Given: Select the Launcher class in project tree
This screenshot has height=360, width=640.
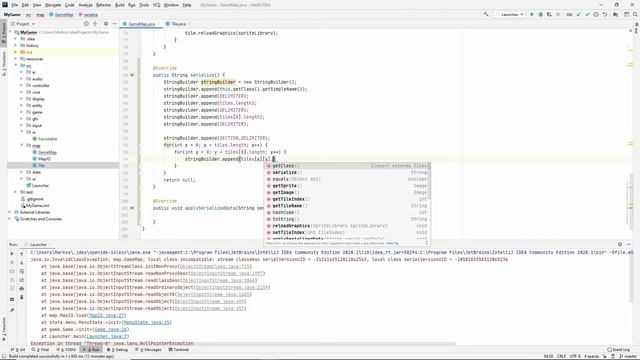Looking at the screenshot, I should 40,185.
